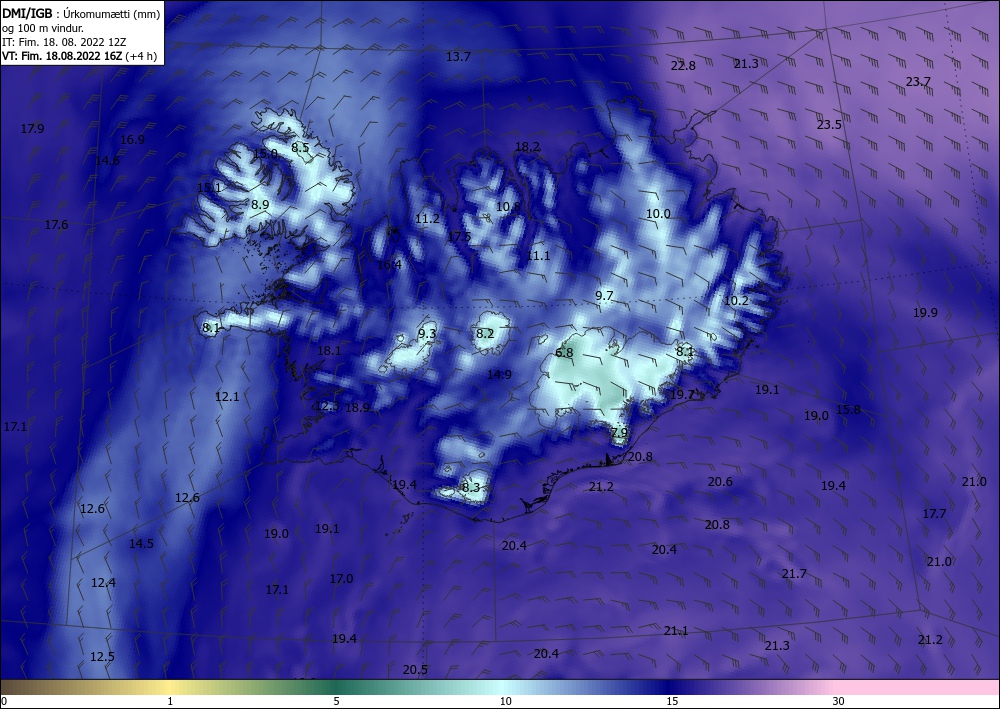The image size is (1000, 709).
Task: Click the 7.9 value on the map
Action: pos(619,433)
